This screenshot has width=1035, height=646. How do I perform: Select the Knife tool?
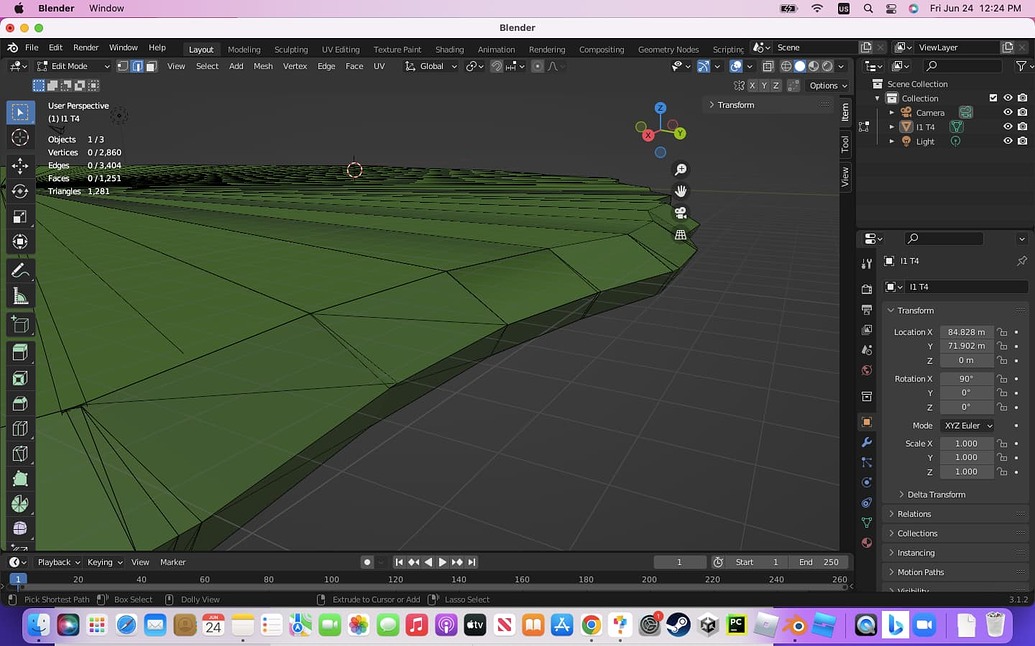pos(20,453)
